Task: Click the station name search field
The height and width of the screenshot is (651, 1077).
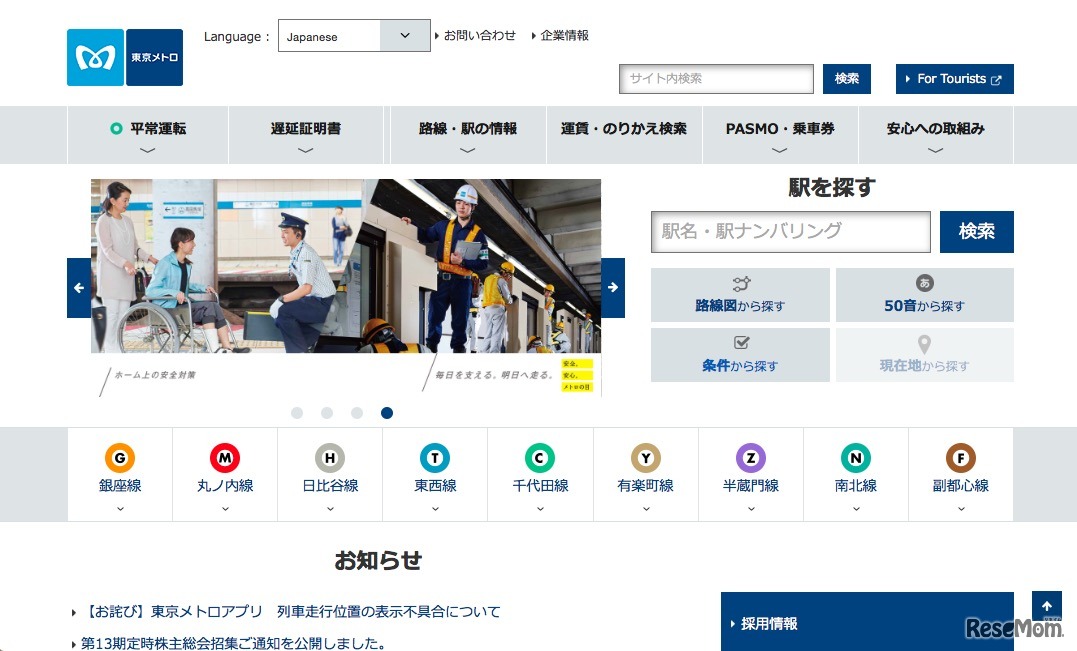Action: point(790,231)
